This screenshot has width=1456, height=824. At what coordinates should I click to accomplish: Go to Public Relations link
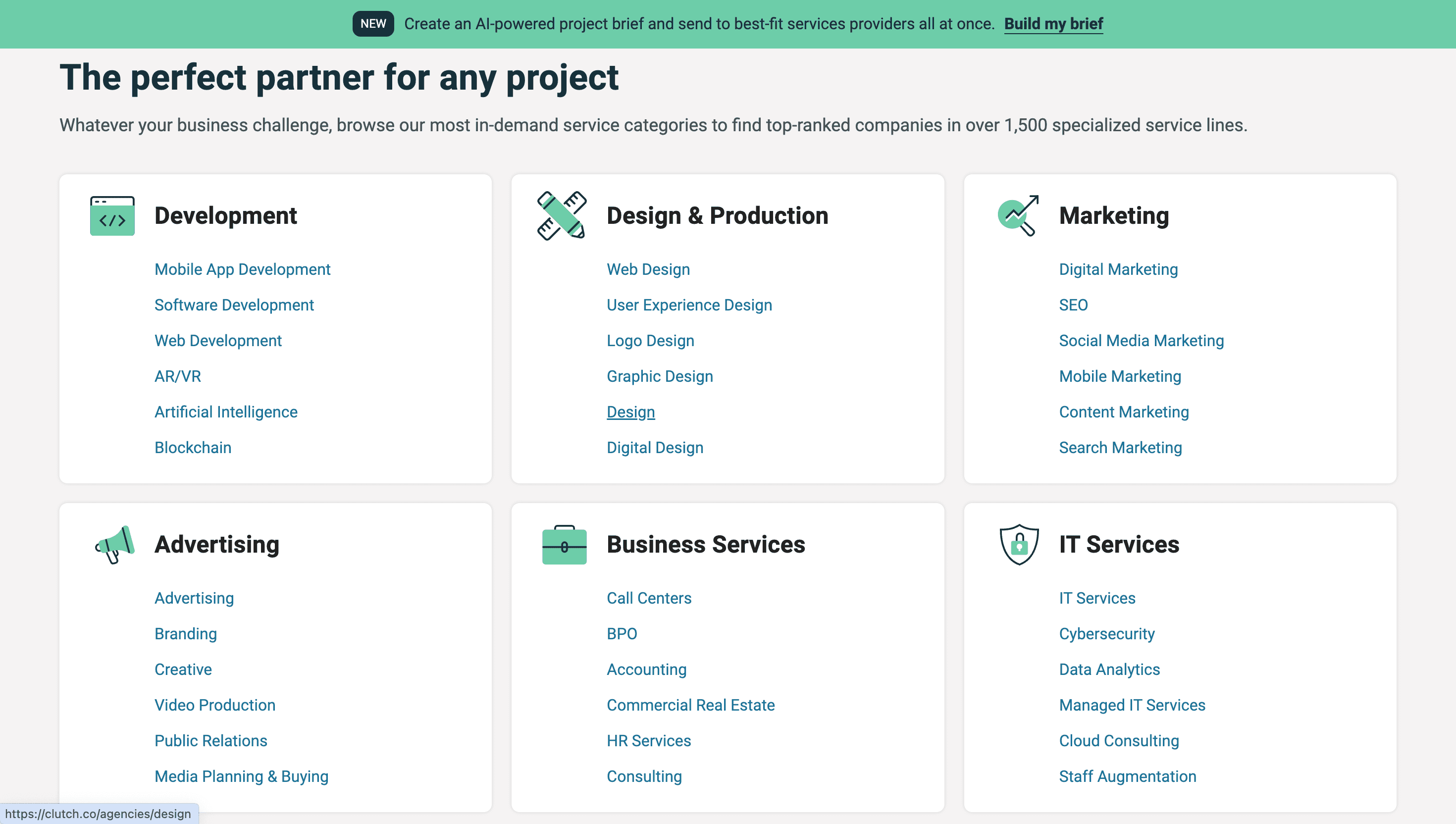(210, 741)
